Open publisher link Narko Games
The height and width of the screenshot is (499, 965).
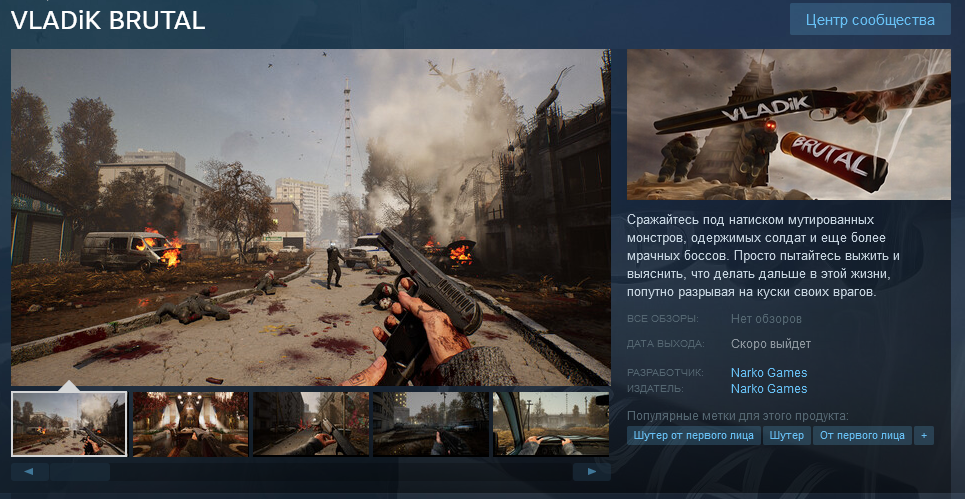coord(769,389)
